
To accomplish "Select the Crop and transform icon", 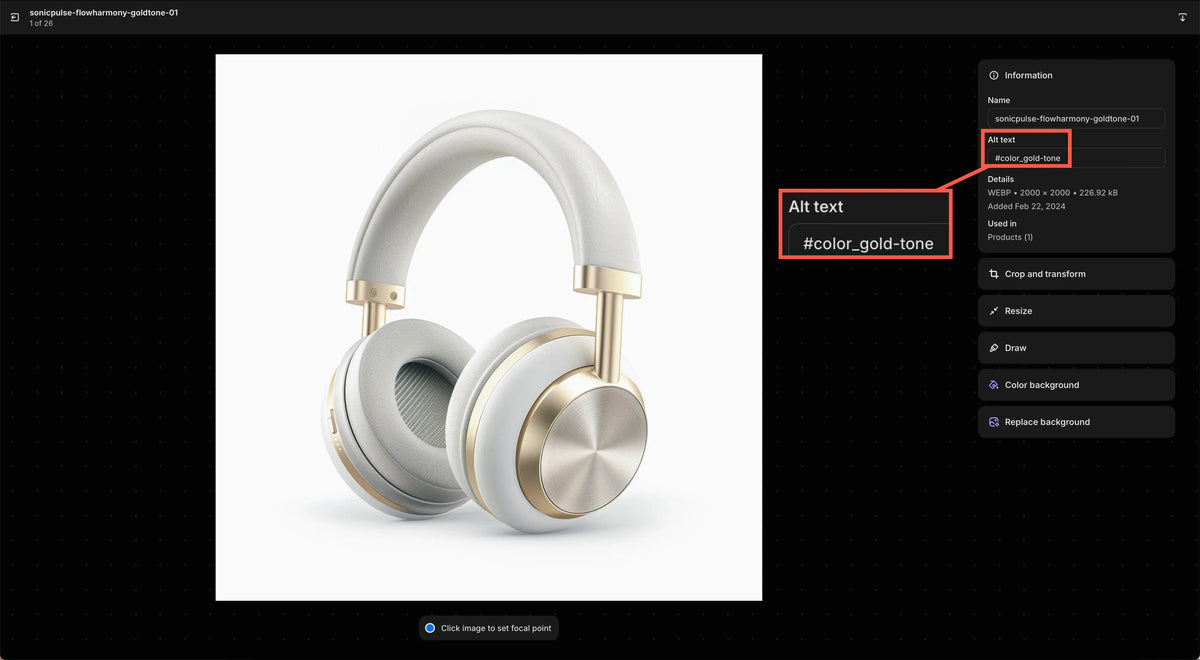I will pyautogui.click(x=994, y=274).
